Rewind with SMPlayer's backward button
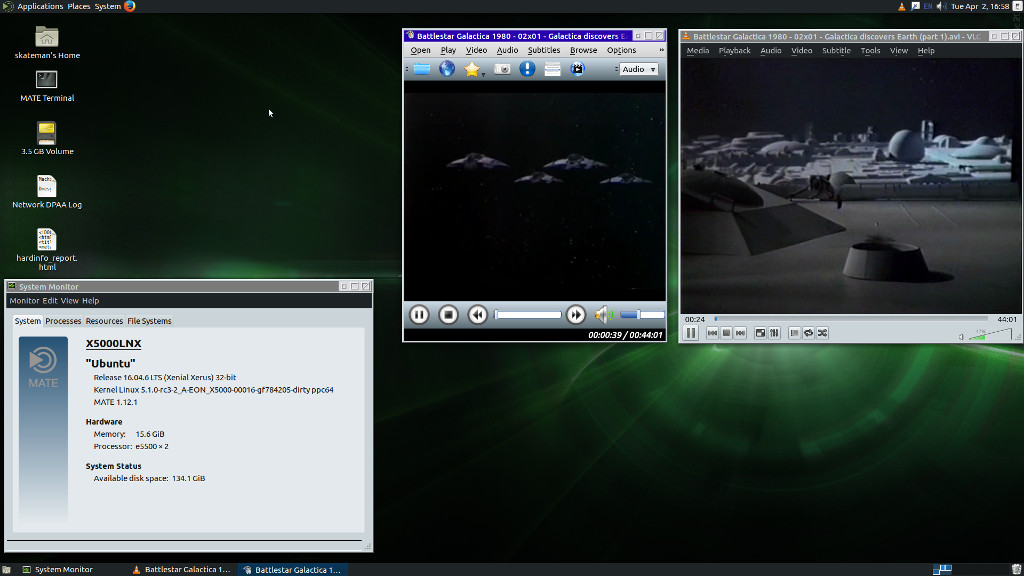 [477, 315]
